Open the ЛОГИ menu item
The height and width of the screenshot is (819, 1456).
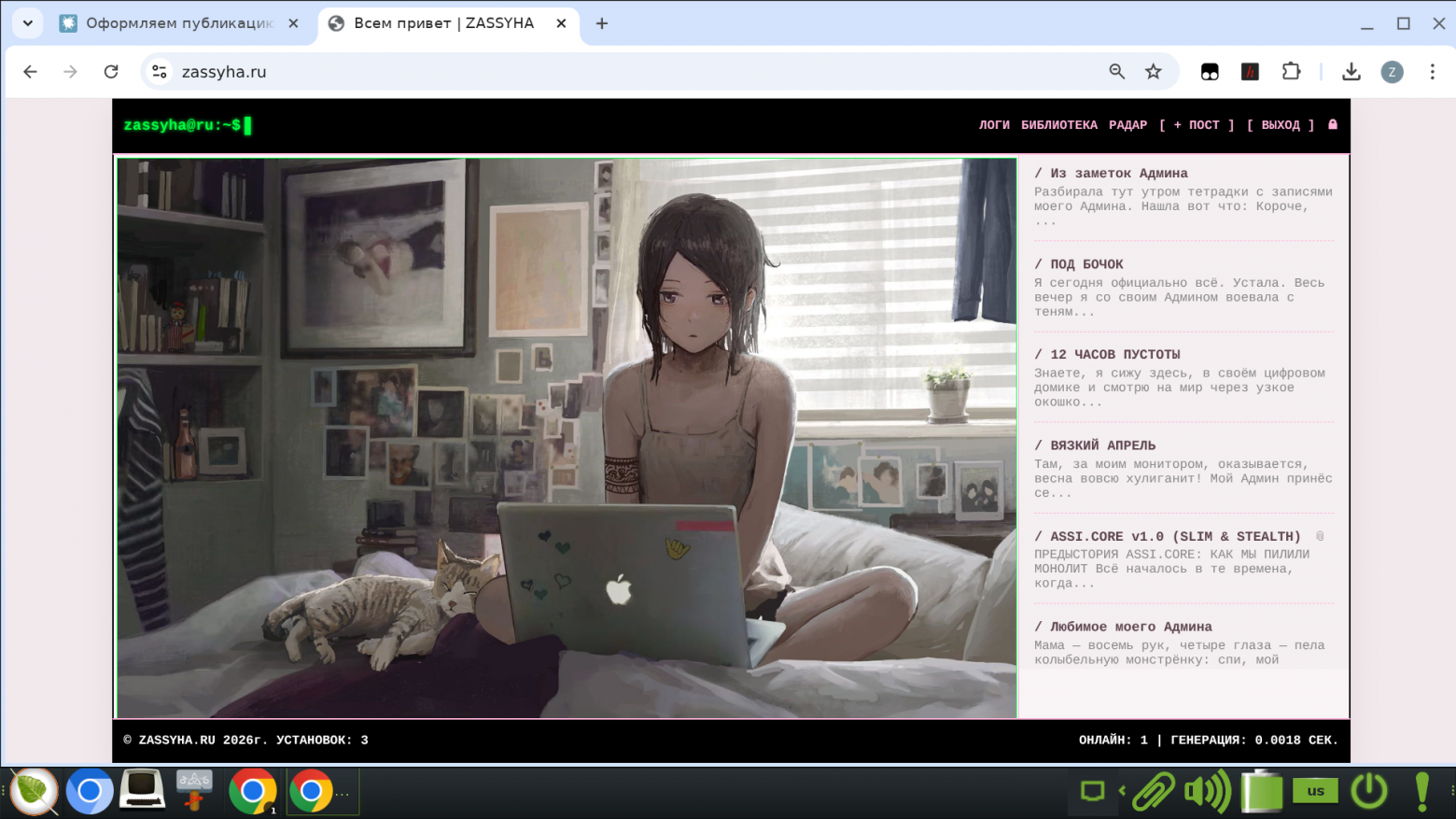pos(994,125)
